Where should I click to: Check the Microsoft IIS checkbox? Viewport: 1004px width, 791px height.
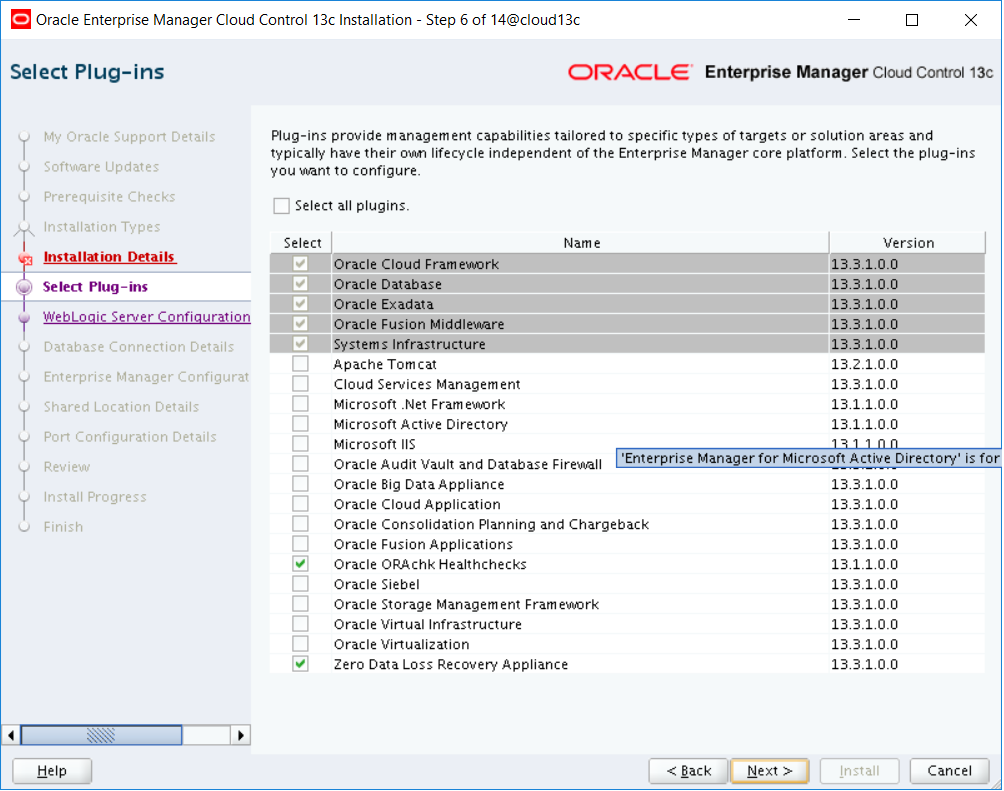pyautogui.click(x=300, y=443)
